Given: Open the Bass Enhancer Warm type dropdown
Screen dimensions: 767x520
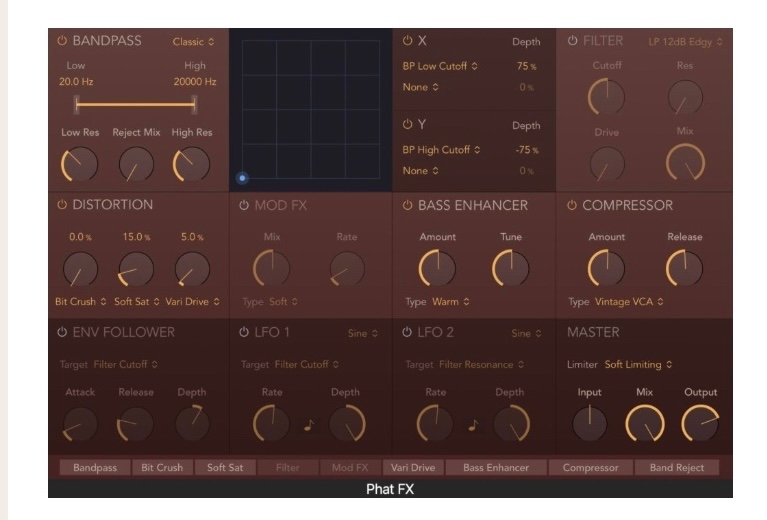Looking at the screenshot, I should click(451, 302).
